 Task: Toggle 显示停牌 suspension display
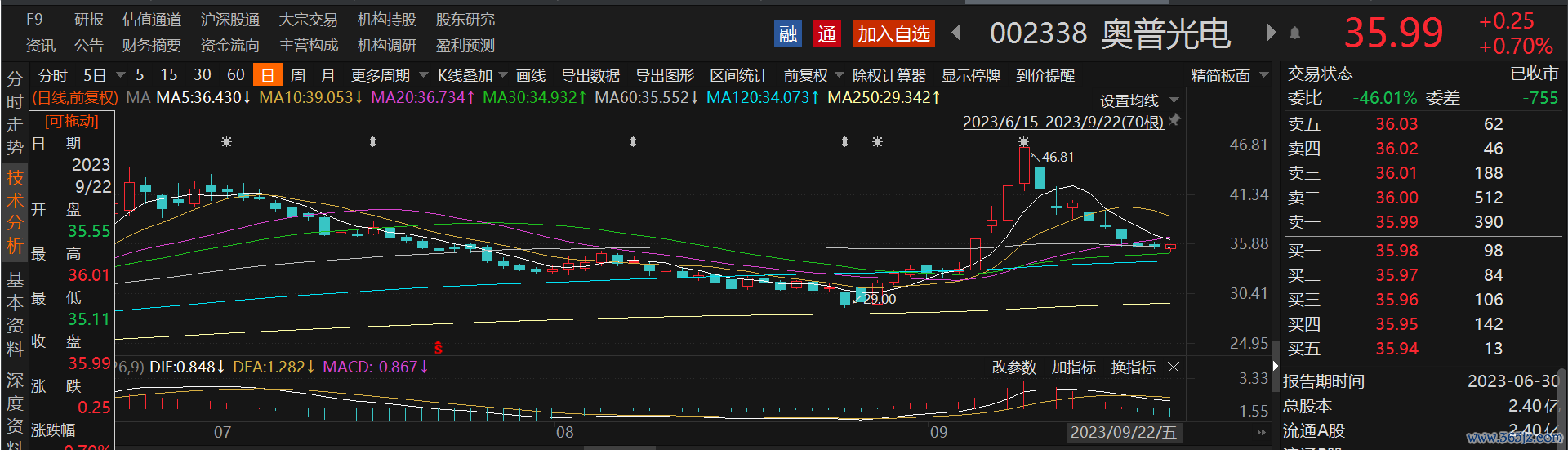pyautogui.click(x=971, y=75)
